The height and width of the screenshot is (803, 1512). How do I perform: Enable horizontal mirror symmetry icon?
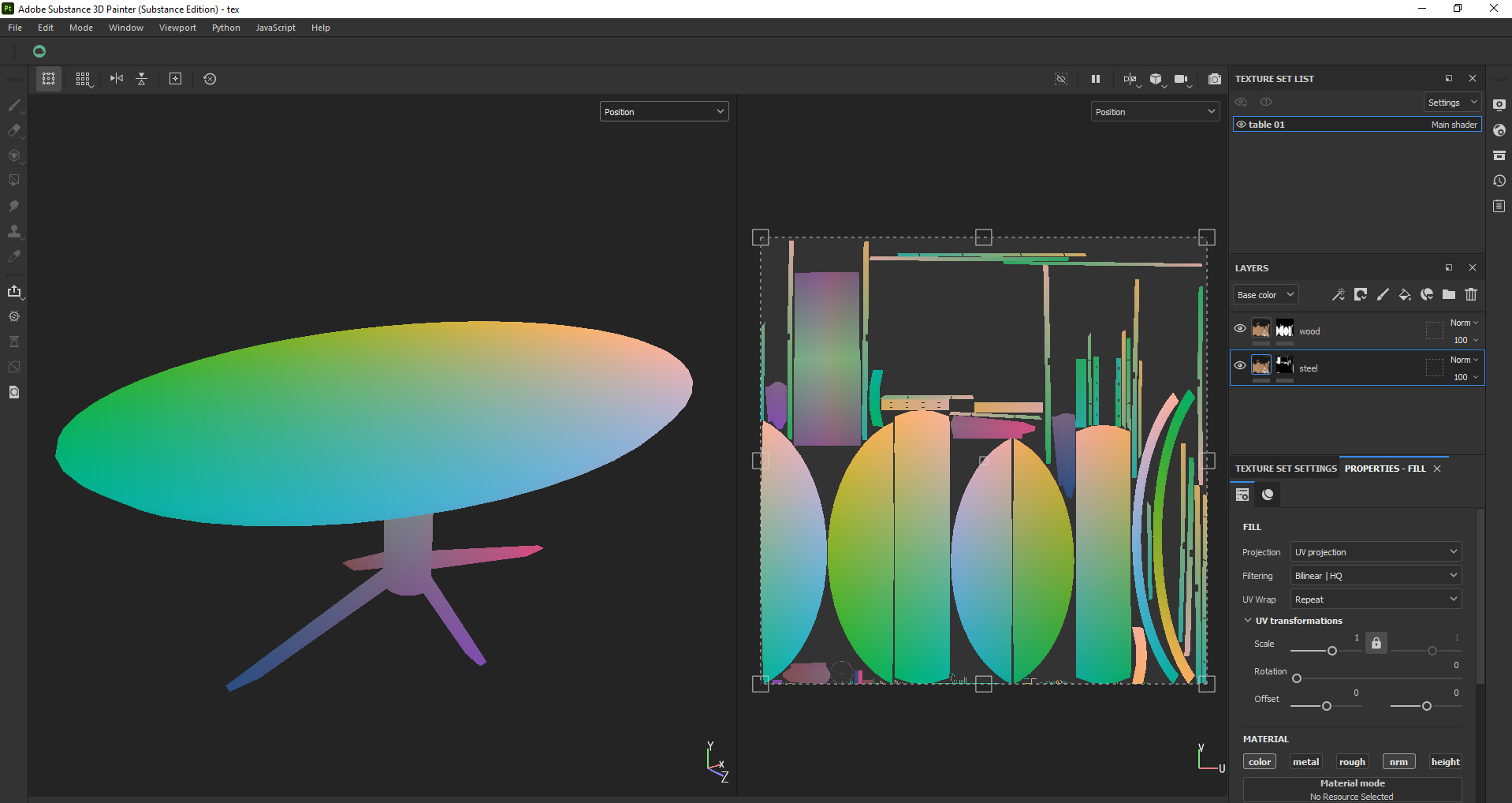117,79
